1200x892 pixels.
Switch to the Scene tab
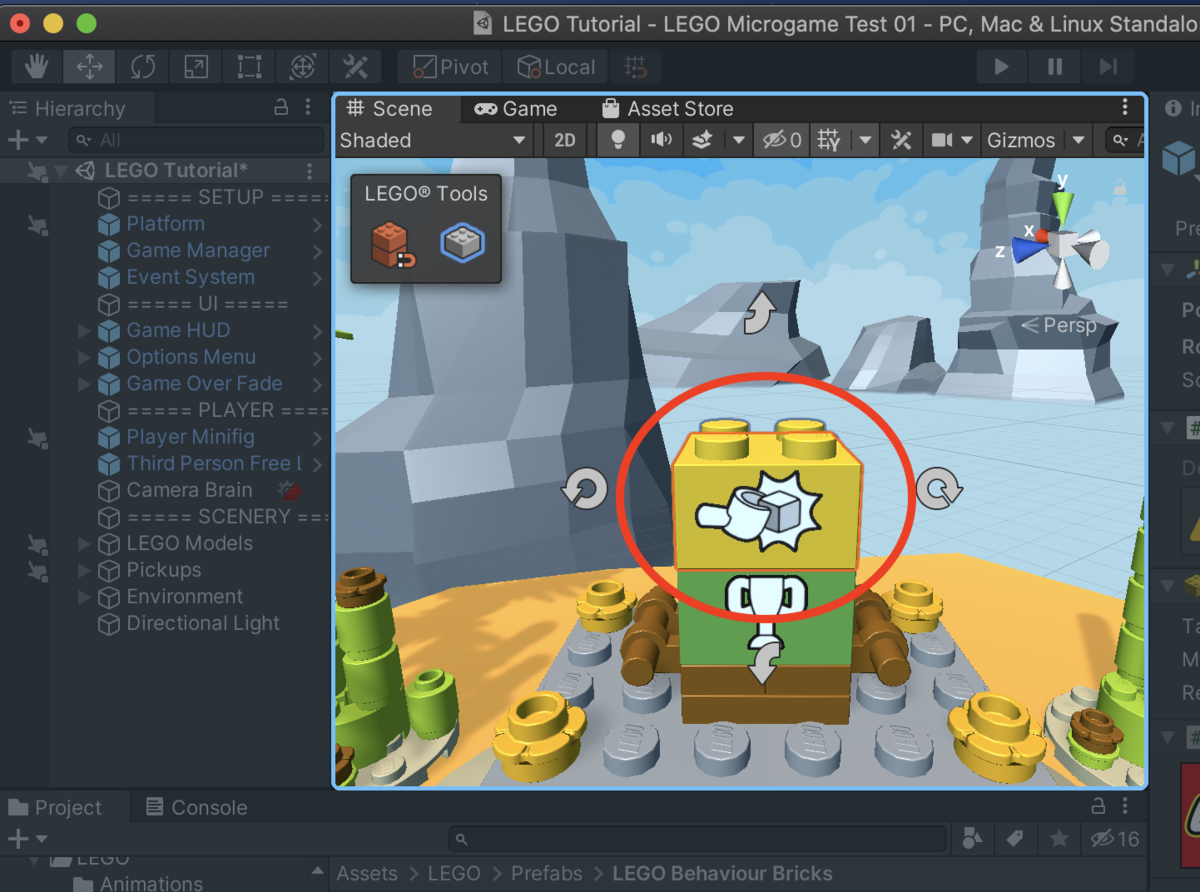pyautogui.click(x=389, y=109)
